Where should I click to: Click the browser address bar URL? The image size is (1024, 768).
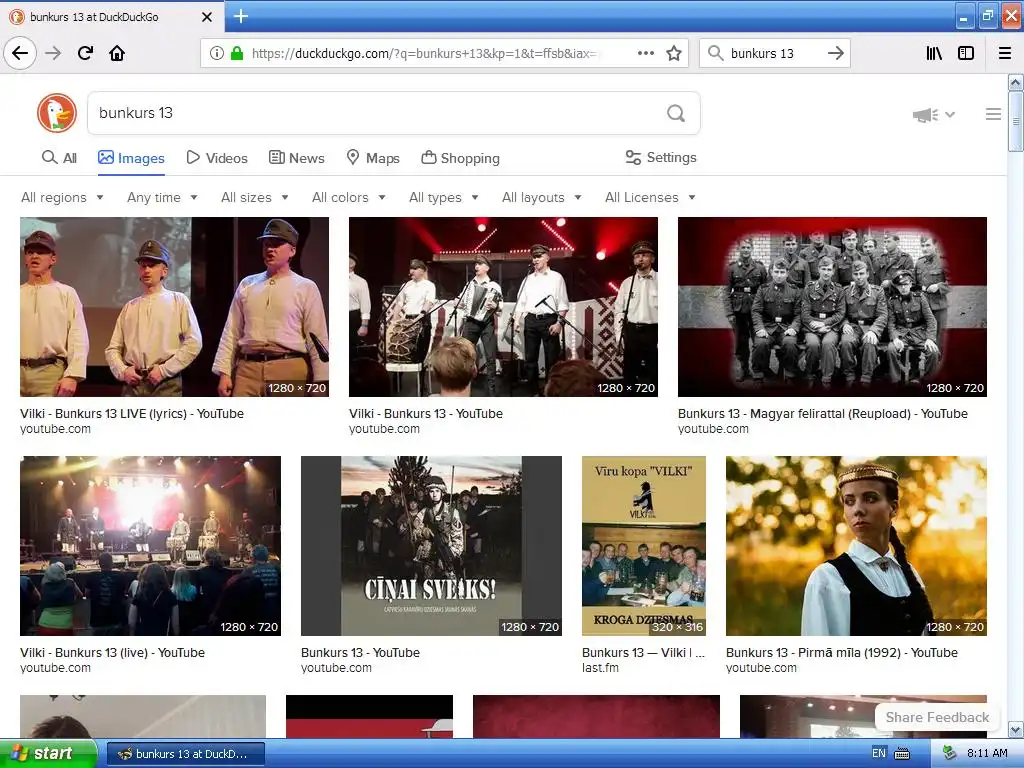[424, 53]
